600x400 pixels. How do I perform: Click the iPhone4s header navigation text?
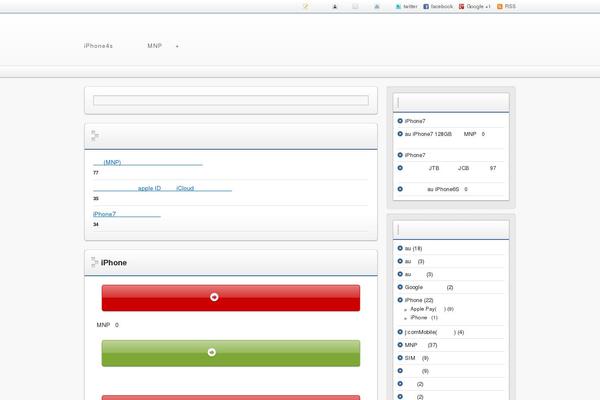click(x=98, y=46)
